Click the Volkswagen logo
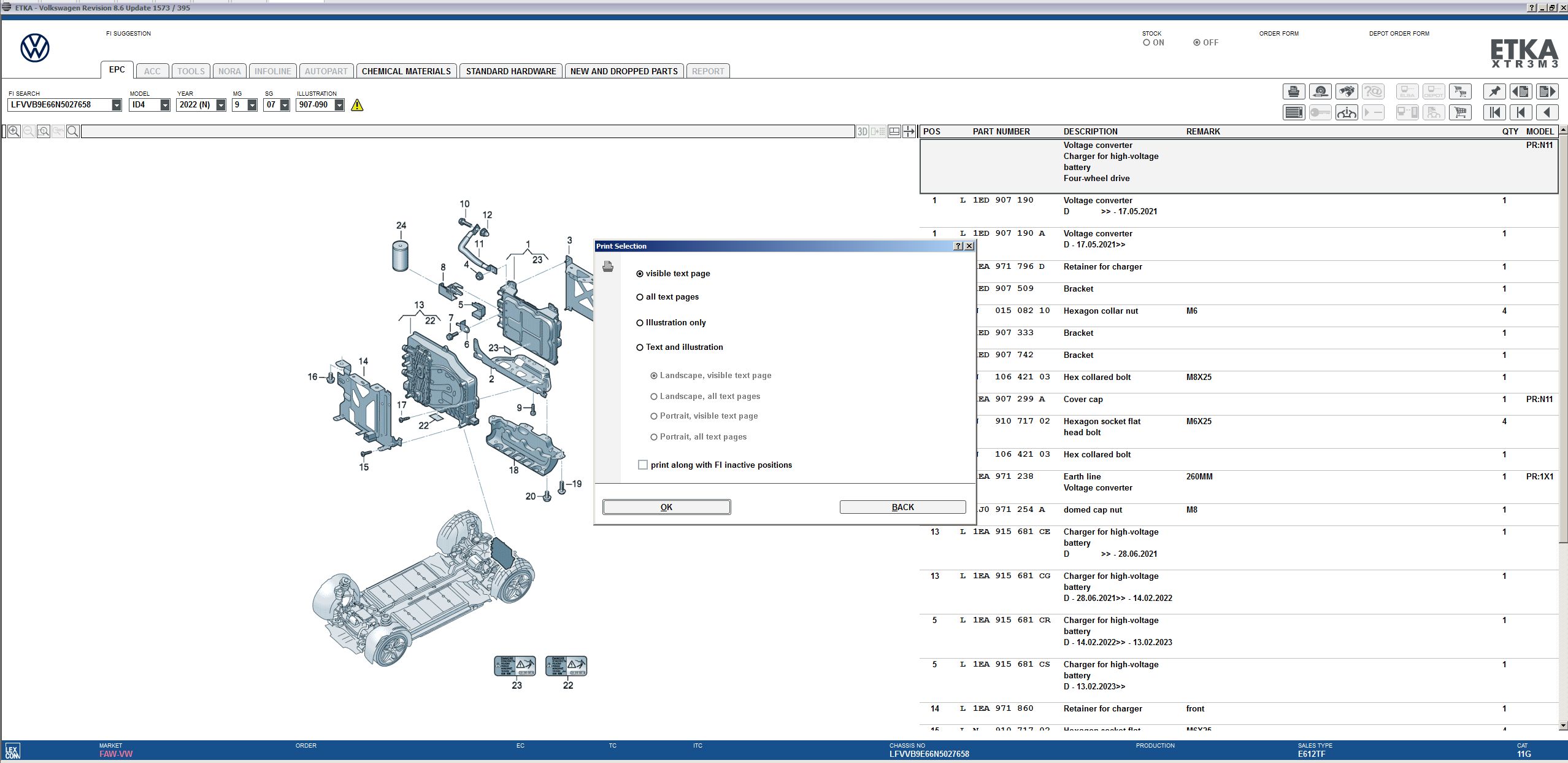The height and width of the screenshot is (763, 1568). coord(35,48)
